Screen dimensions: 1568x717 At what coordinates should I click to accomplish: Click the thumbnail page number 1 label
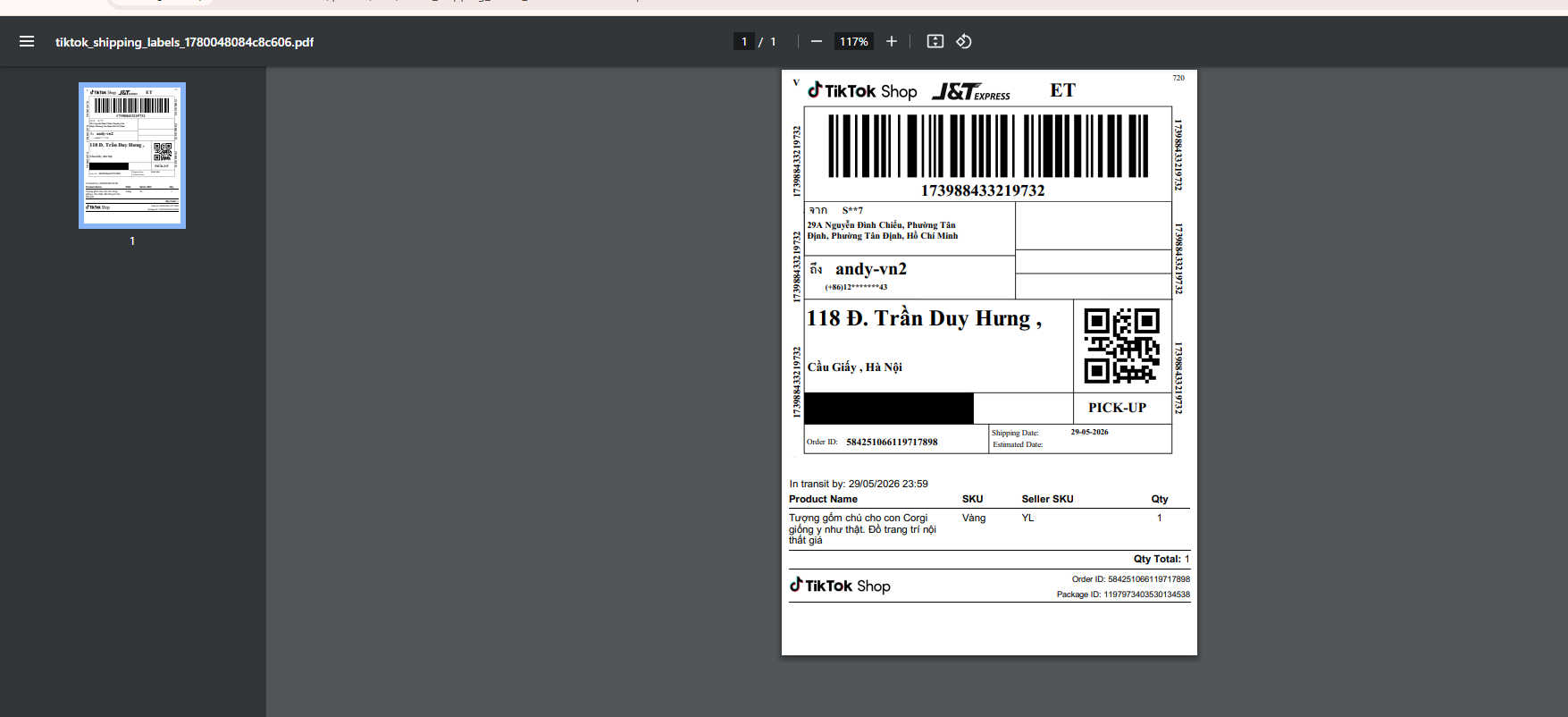tap(132, 241)
